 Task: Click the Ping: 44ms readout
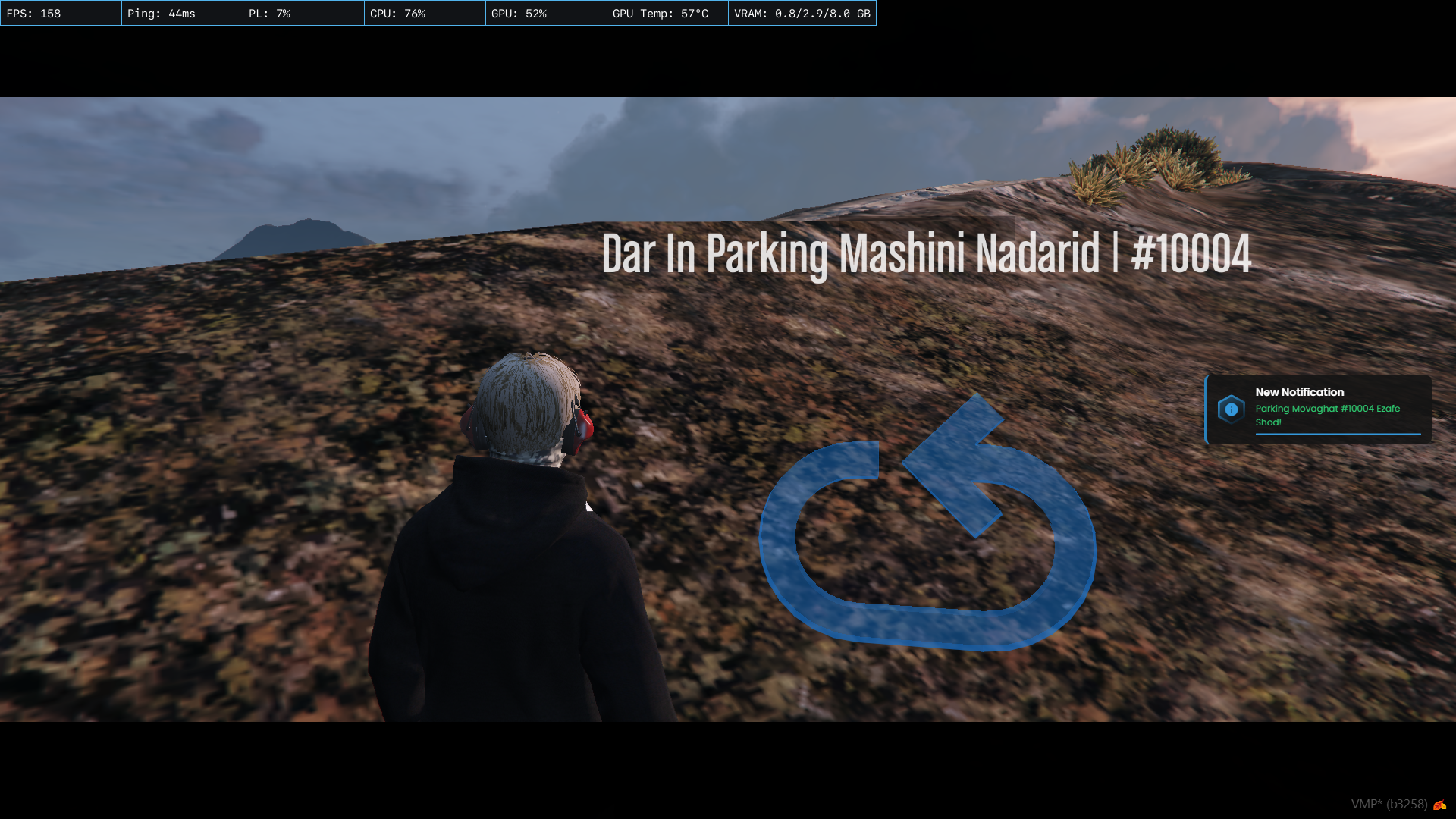coord(182,13)
